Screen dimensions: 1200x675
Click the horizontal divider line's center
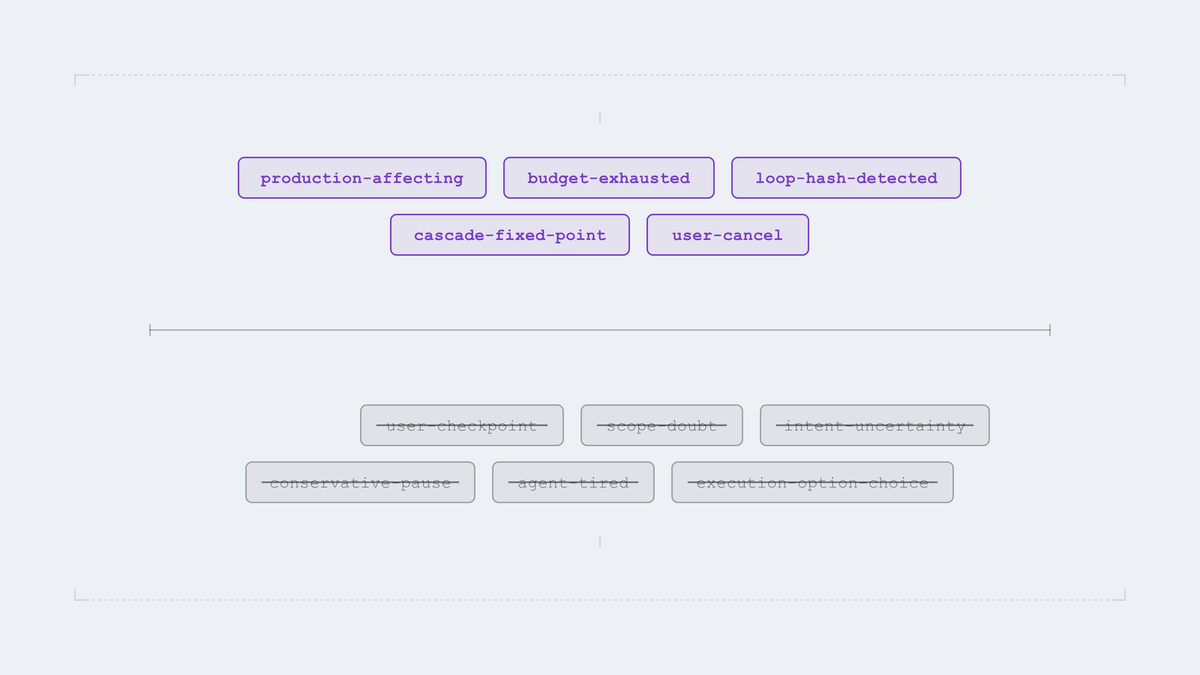(x=600, y=330)
